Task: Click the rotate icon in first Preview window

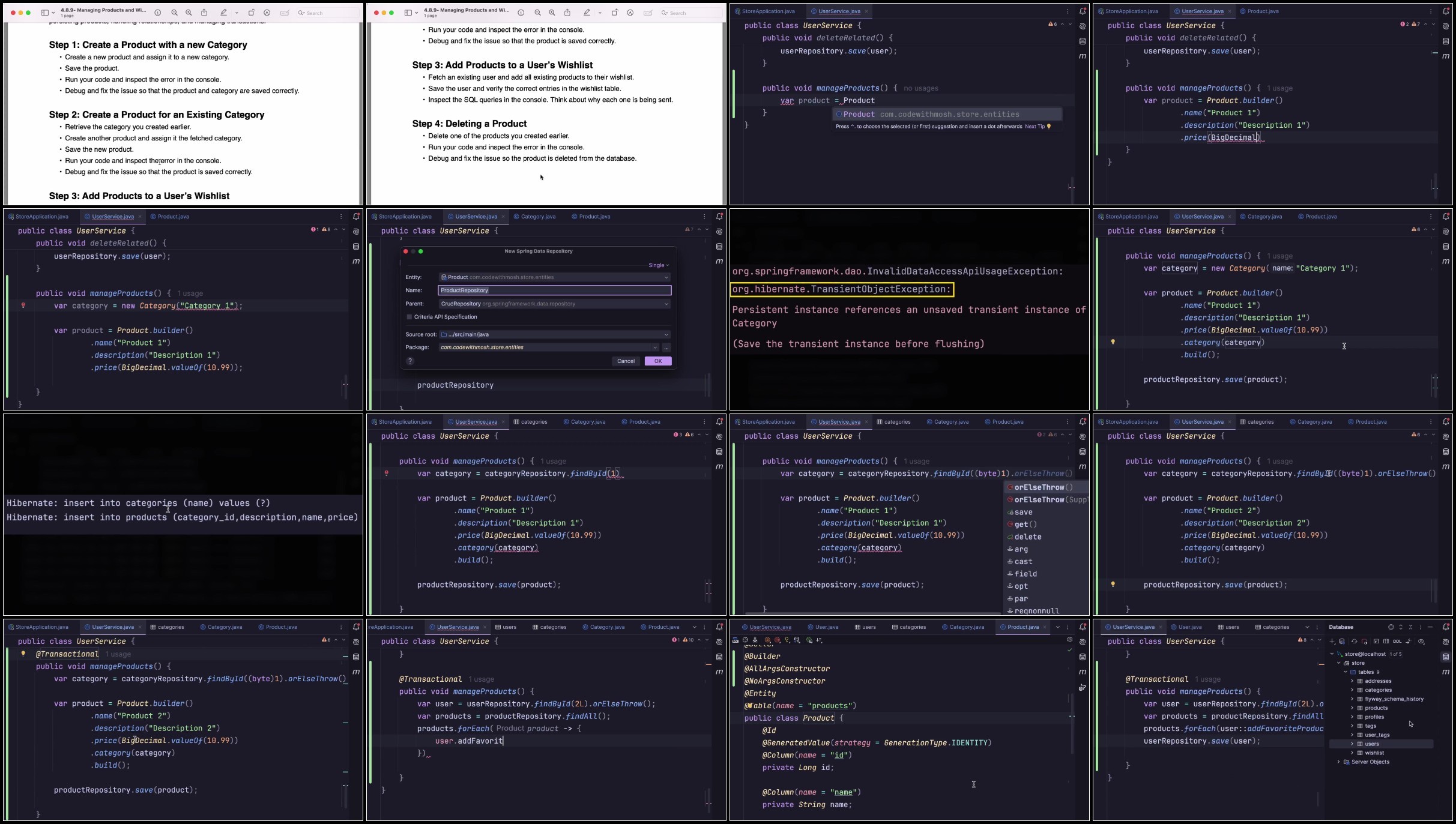Action: [x=252, y=13]
